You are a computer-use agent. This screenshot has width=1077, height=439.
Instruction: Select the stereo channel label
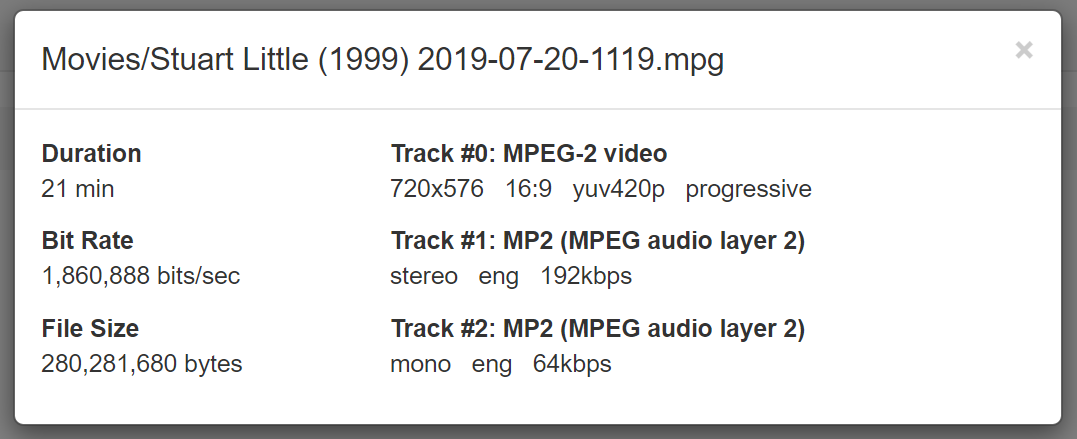pyautogui.click(x=423, y=276)
